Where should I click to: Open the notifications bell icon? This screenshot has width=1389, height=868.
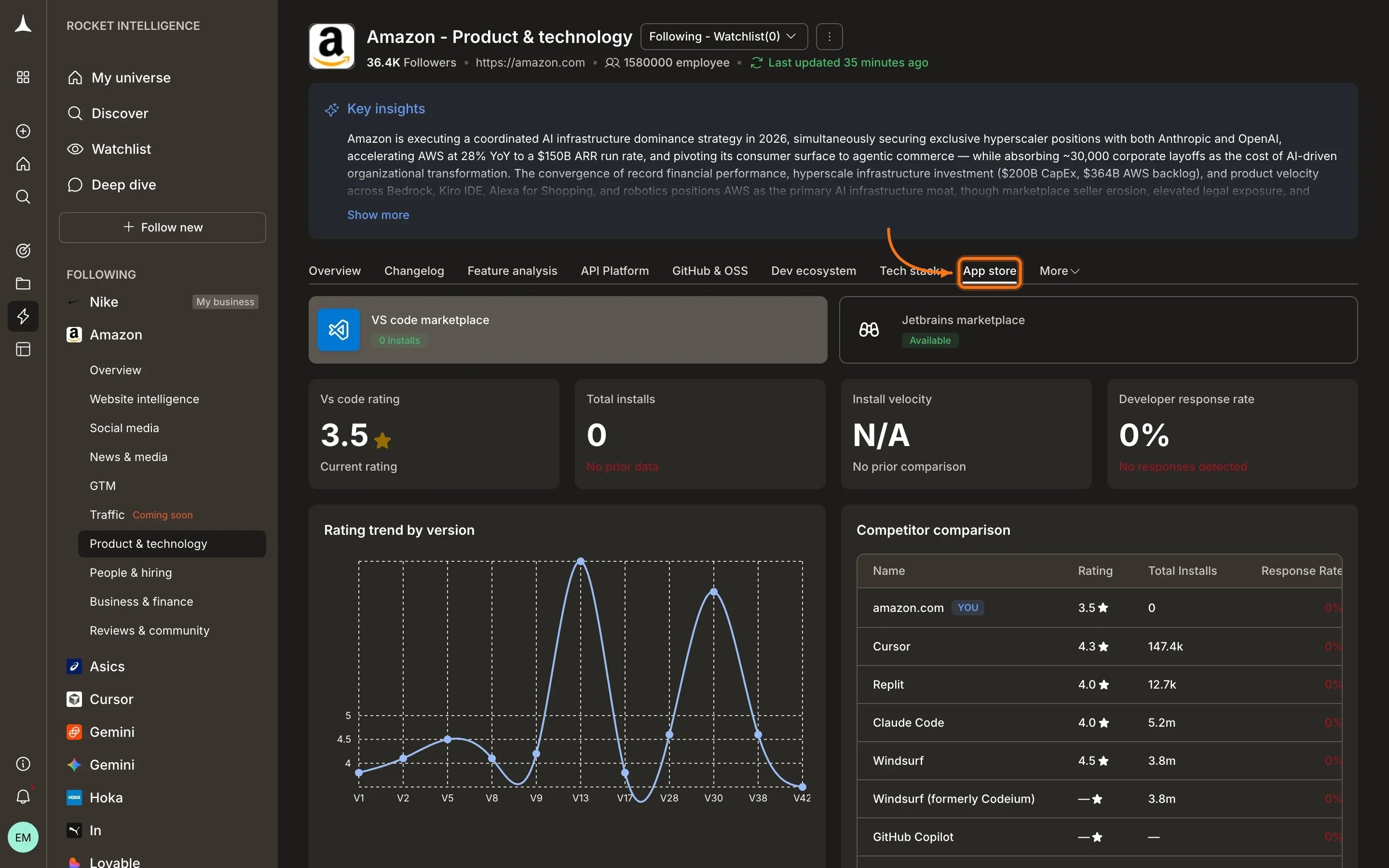23,796
